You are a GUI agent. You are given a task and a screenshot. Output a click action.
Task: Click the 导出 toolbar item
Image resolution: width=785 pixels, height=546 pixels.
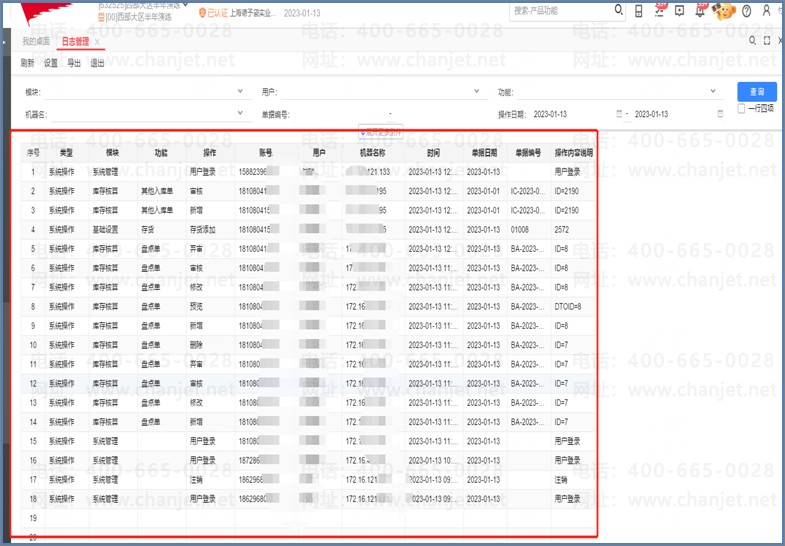pyautogui.click(x=74, y=63)
